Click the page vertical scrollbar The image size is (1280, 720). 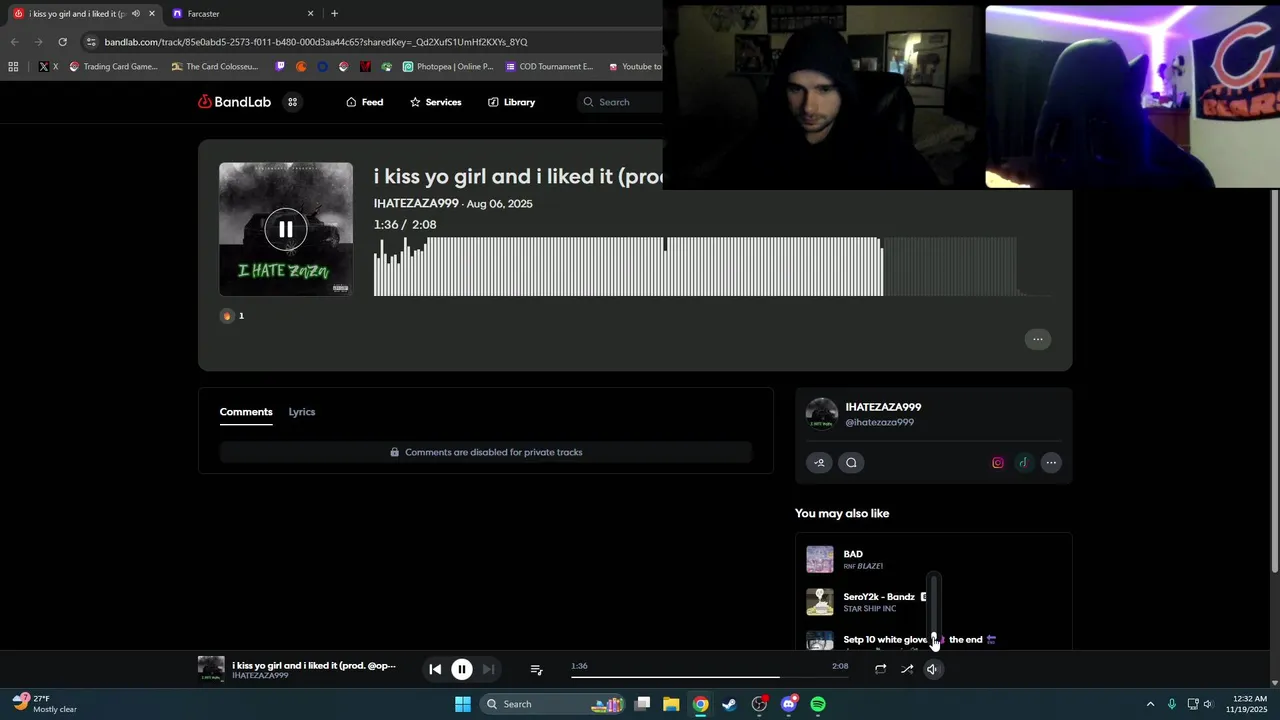coord(1274,380)
